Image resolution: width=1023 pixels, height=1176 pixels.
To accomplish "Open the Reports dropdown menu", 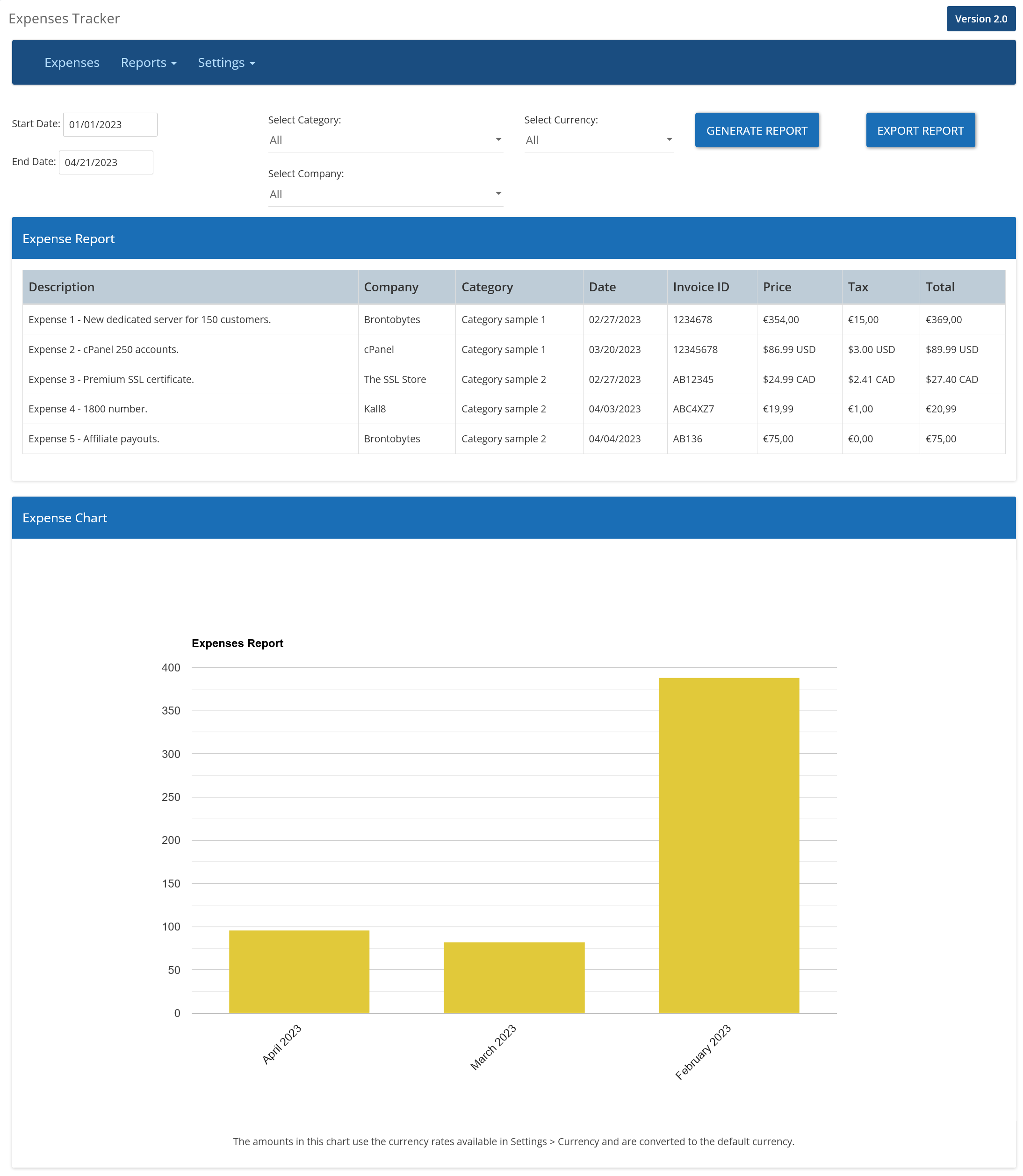I will (148, 62).
